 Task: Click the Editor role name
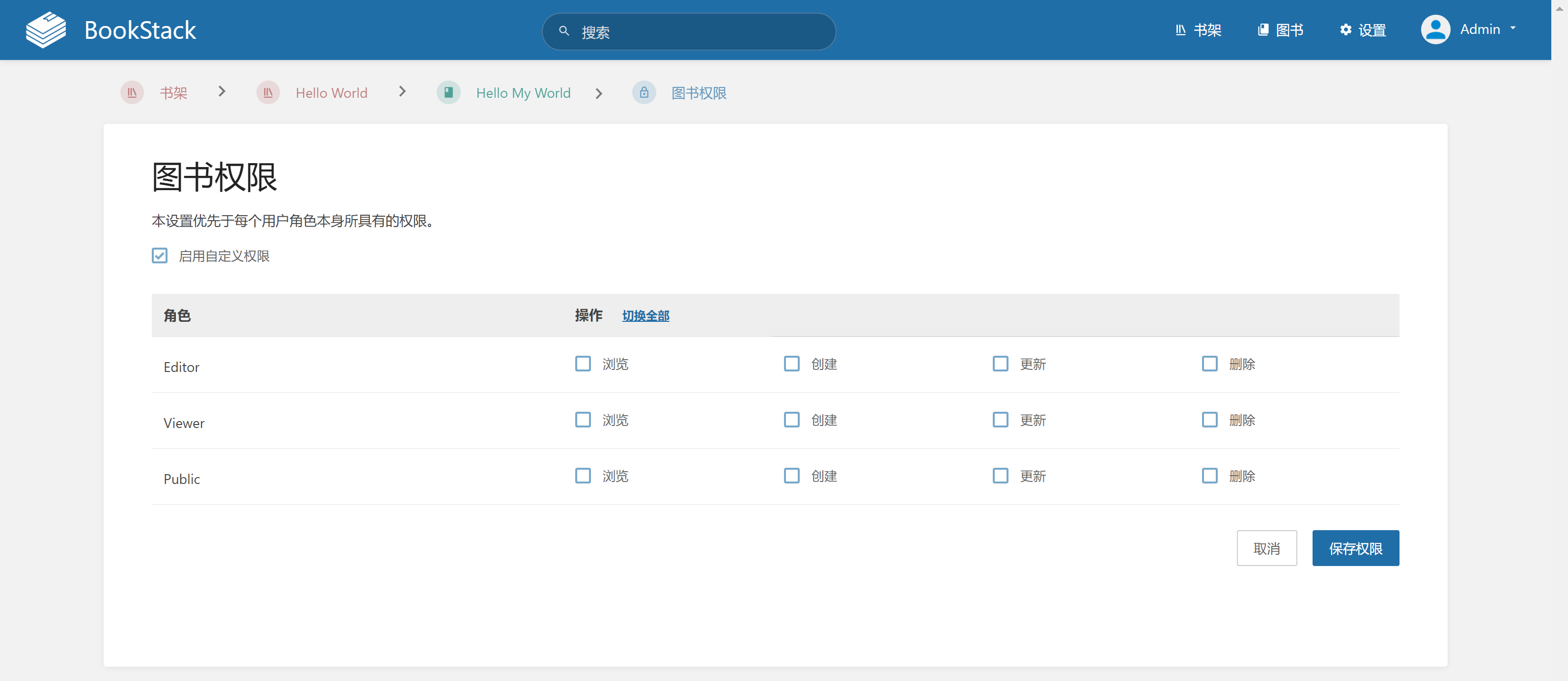coord(181,367)
